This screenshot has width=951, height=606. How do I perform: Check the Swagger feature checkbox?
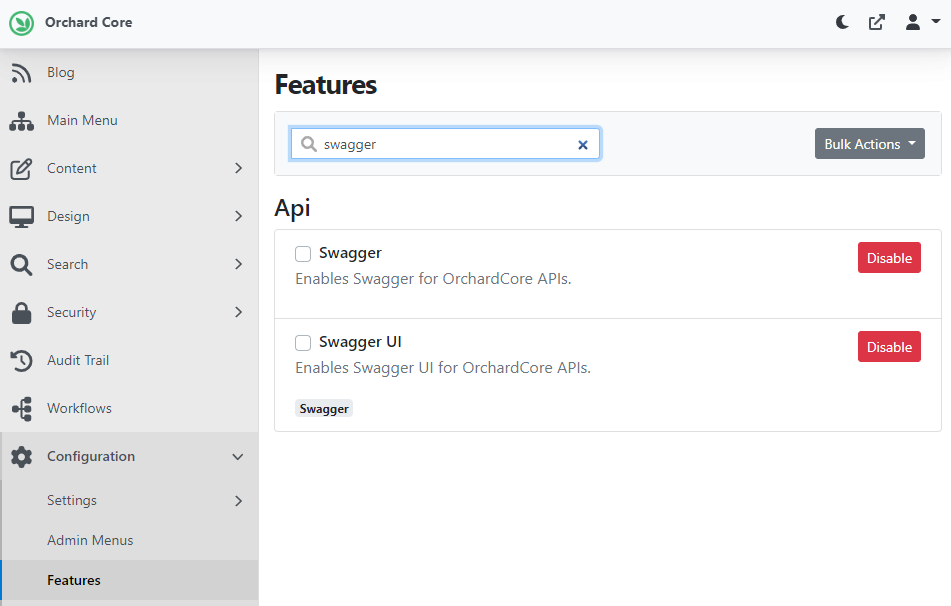[x=303, y=254]
